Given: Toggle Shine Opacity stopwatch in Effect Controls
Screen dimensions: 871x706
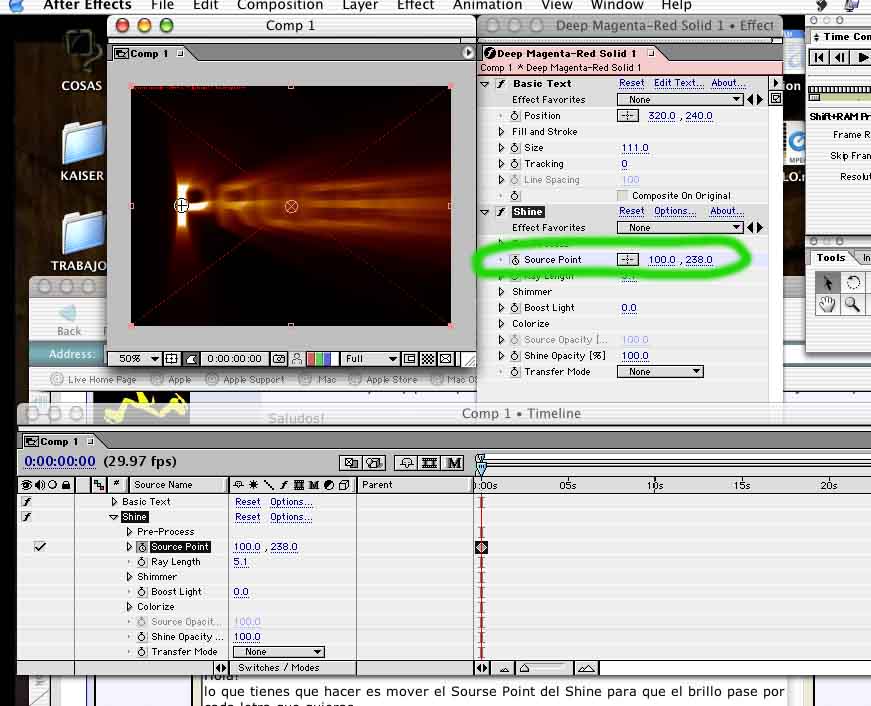Looking at the screenshot, I should click(x=514, y=355).
